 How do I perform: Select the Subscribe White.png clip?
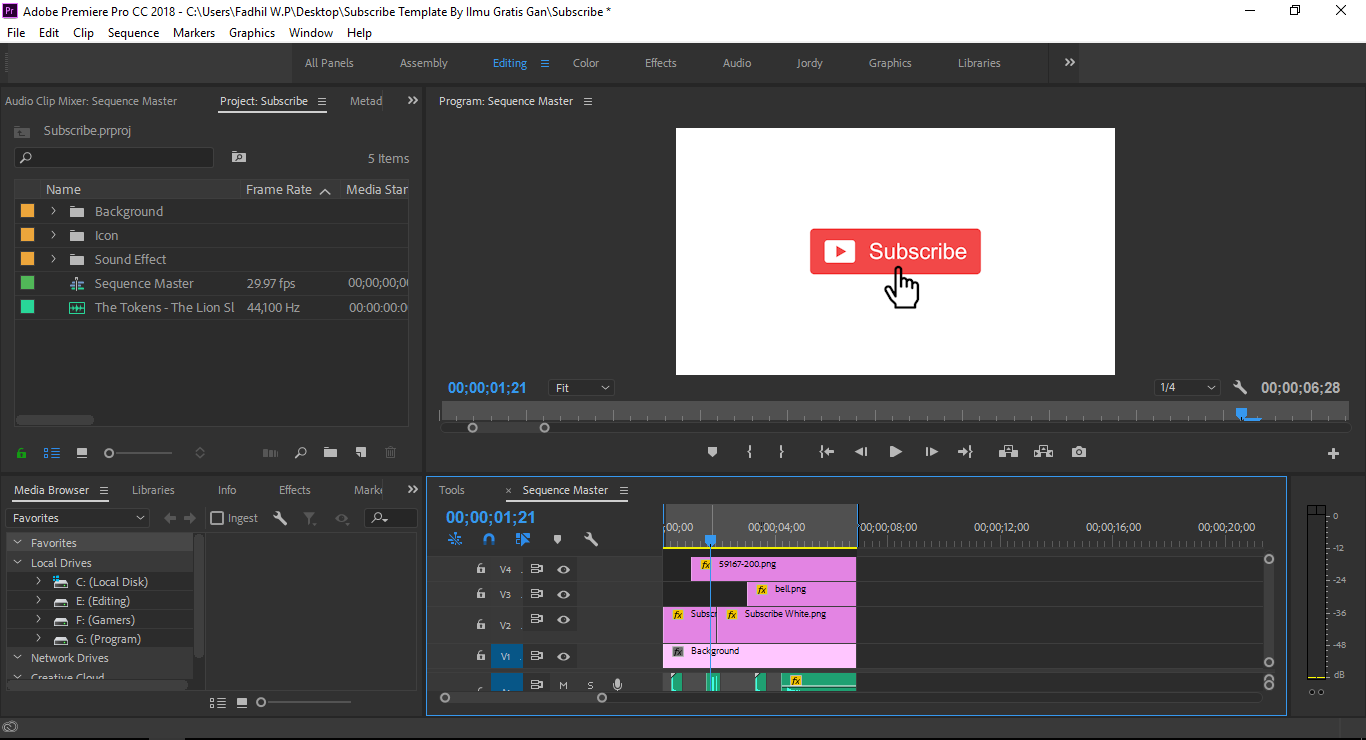point(786,625)
